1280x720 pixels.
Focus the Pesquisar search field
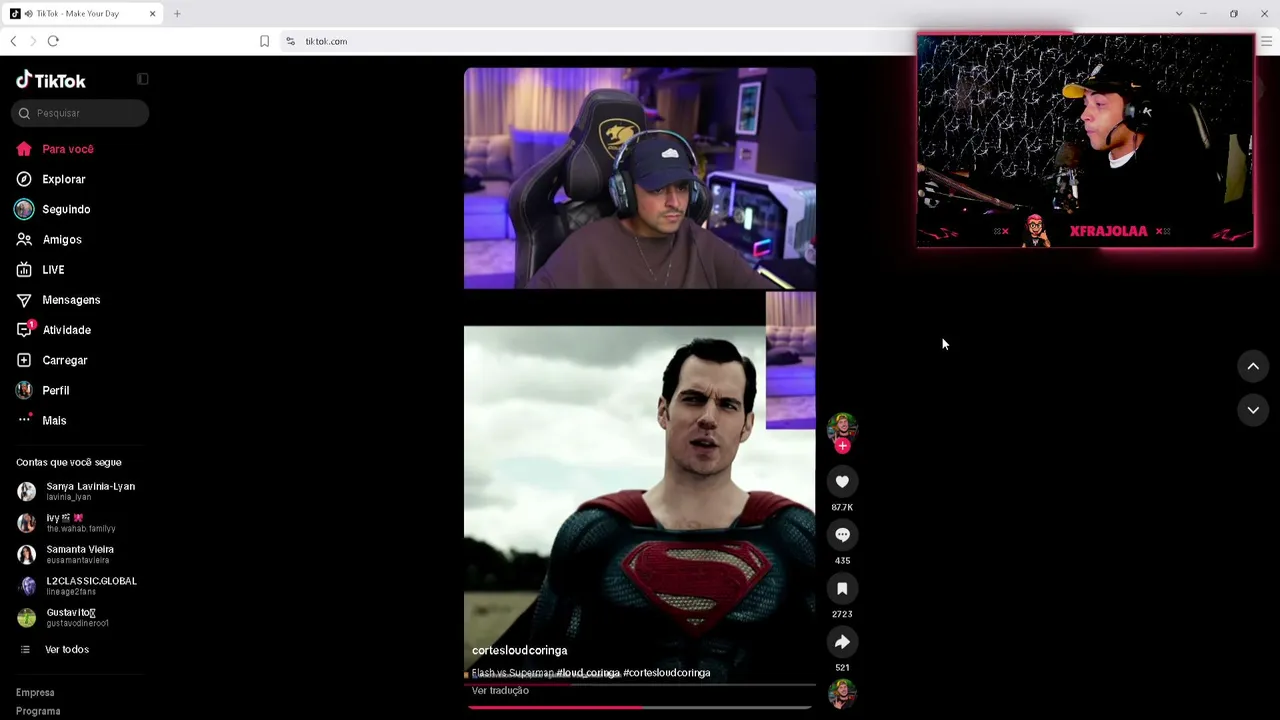point(80,113)
